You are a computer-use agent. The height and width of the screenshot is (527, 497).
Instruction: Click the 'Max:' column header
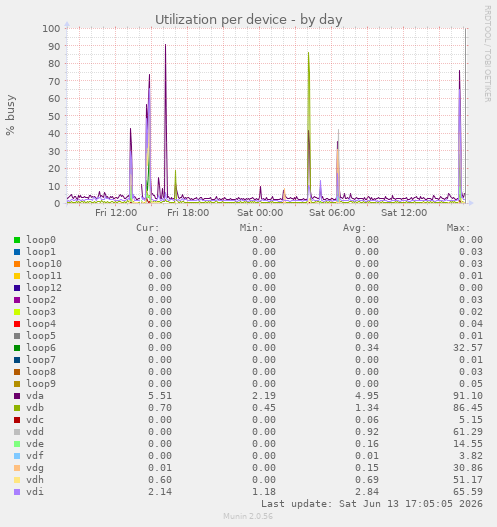click(458, 228)
